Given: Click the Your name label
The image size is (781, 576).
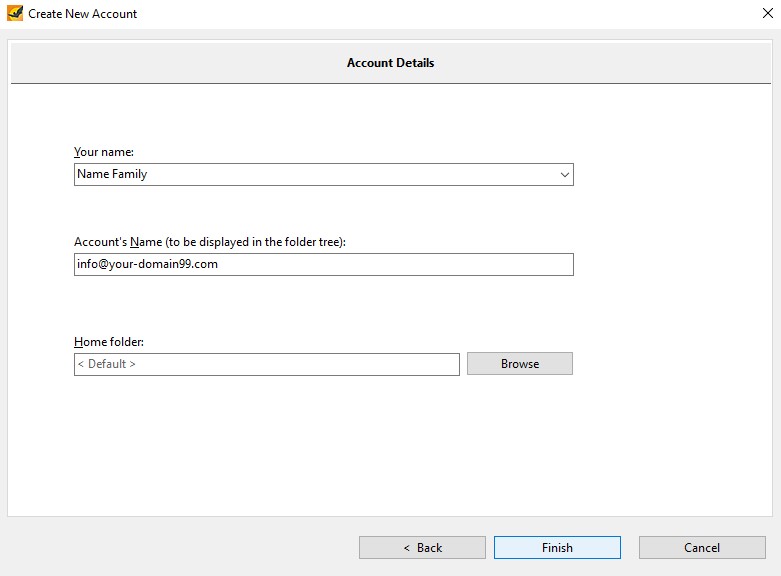Looking at the screenshot, I should point(104,152).
